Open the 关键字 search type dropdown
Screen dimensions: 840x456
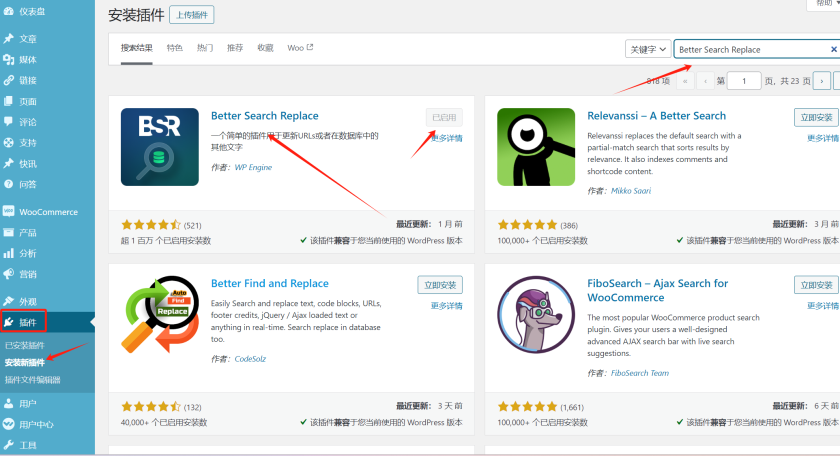648,49
